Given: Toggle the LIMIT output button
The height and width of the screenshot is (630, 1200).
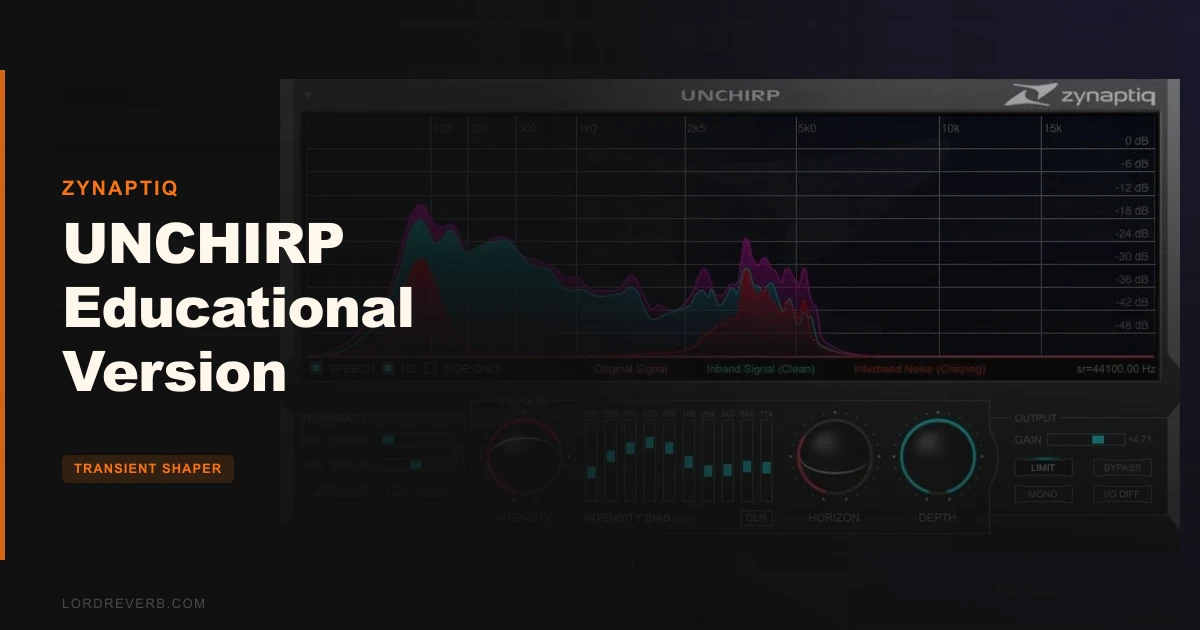Looking at the screenshot, I should pos(1043,467).
